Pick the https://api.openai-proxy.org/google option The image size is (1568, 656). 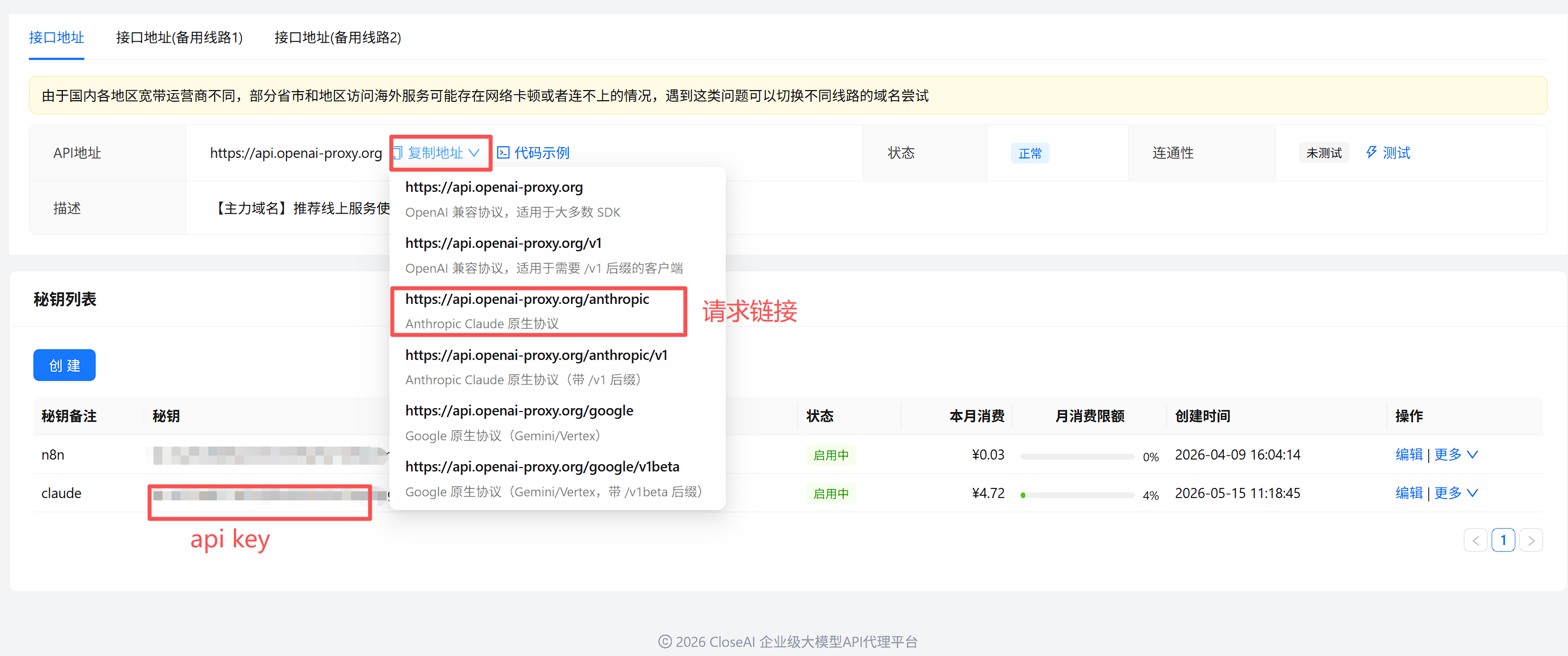click(557, 423)
